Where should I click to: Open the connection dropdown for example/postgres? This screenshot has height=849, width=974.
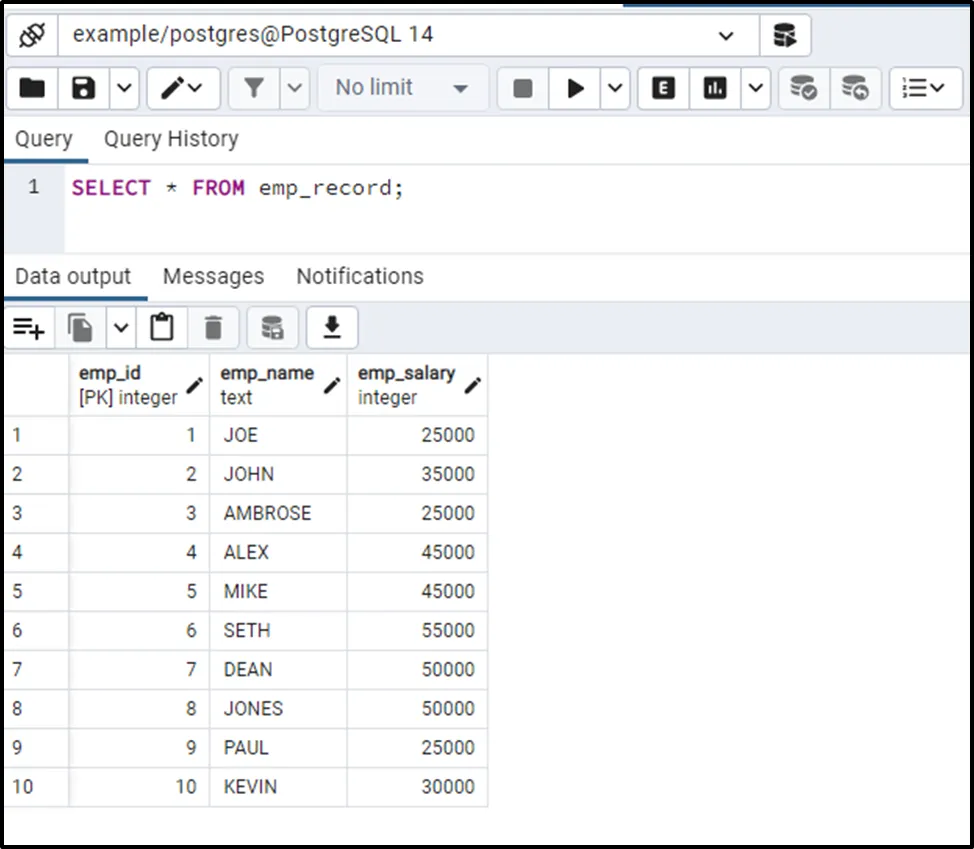coord(726,36)
